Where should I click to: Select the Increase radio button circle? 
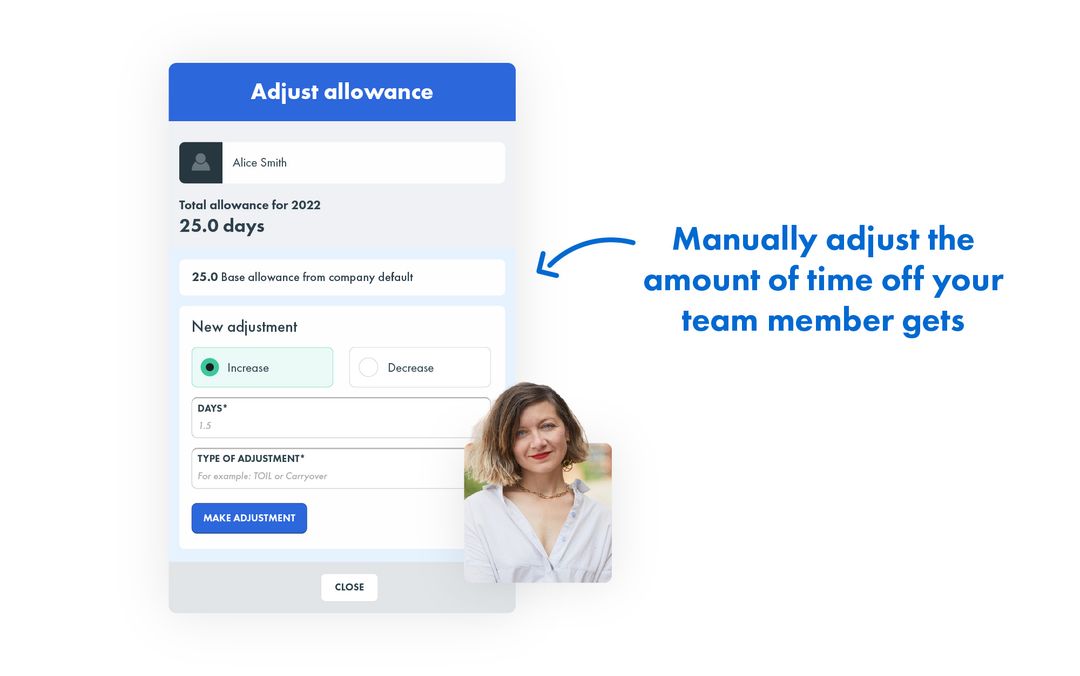(209, 367)
